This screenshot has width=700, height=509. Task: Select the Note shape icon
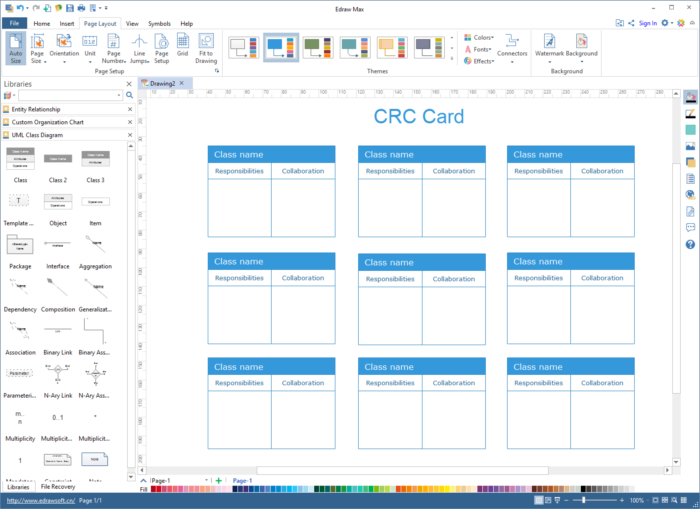pyautogui.click(x=95, y=459)
